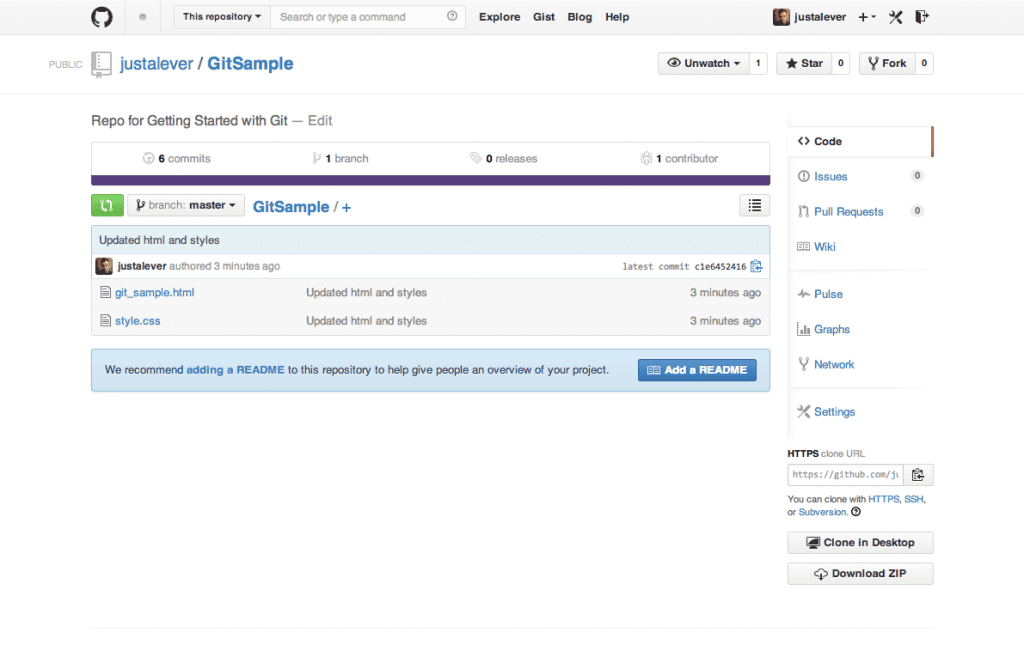Open the Explore menu item
This screenshot has width=1024, height=657.
[499, 17]
